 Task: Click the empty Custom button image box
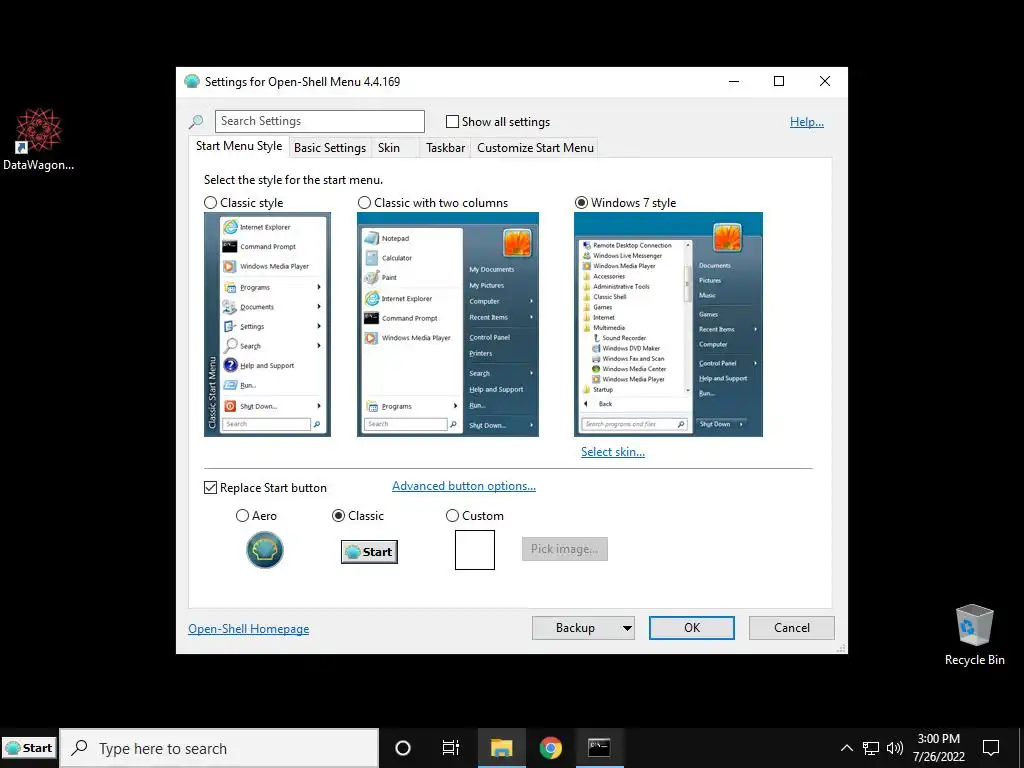coord(475,550)
